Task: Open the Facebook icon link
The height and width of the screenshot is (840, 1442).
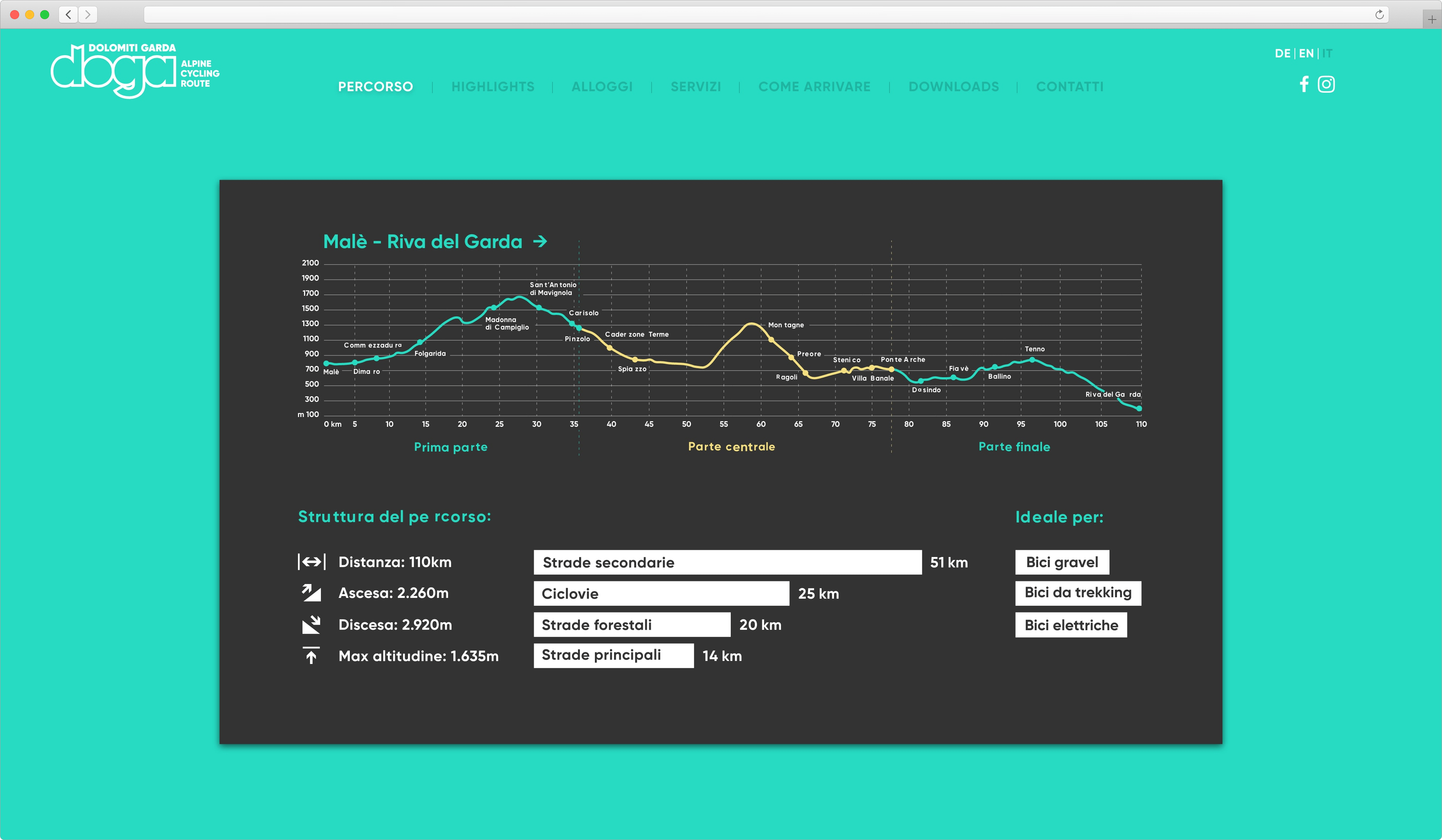Action: coord(1304,84)
